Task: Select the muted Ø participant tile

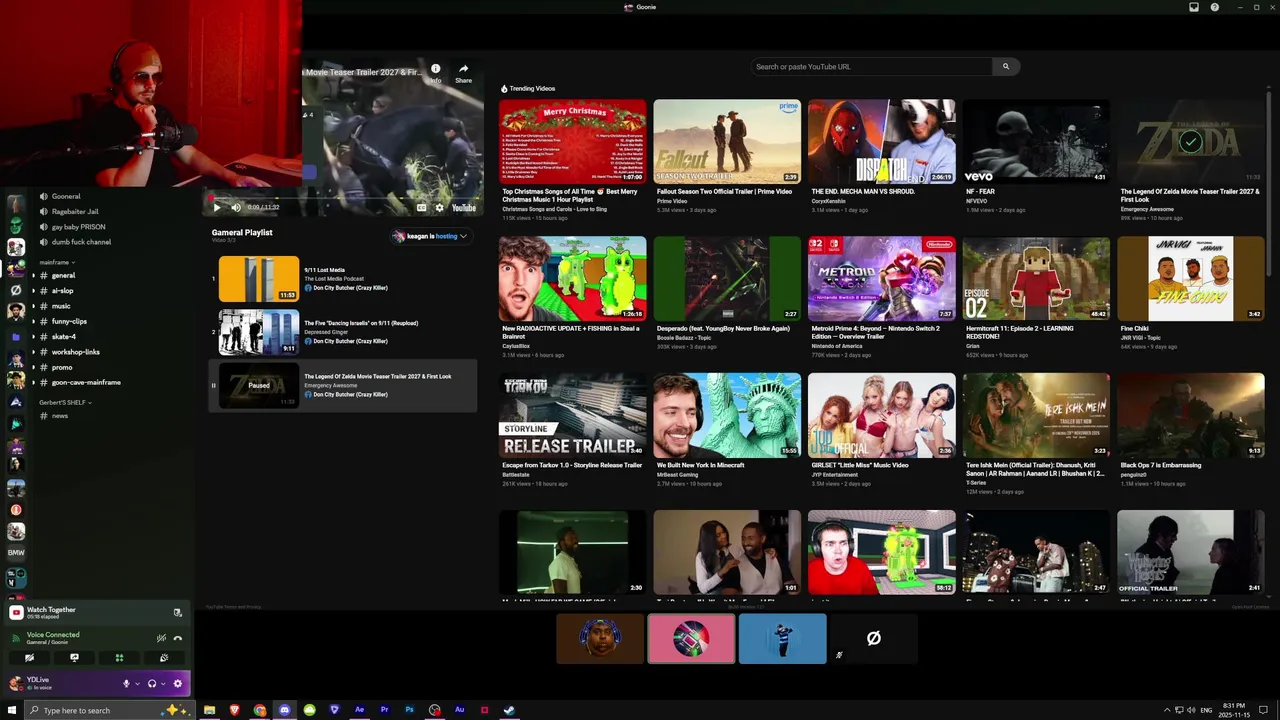Action: (873, 638)
